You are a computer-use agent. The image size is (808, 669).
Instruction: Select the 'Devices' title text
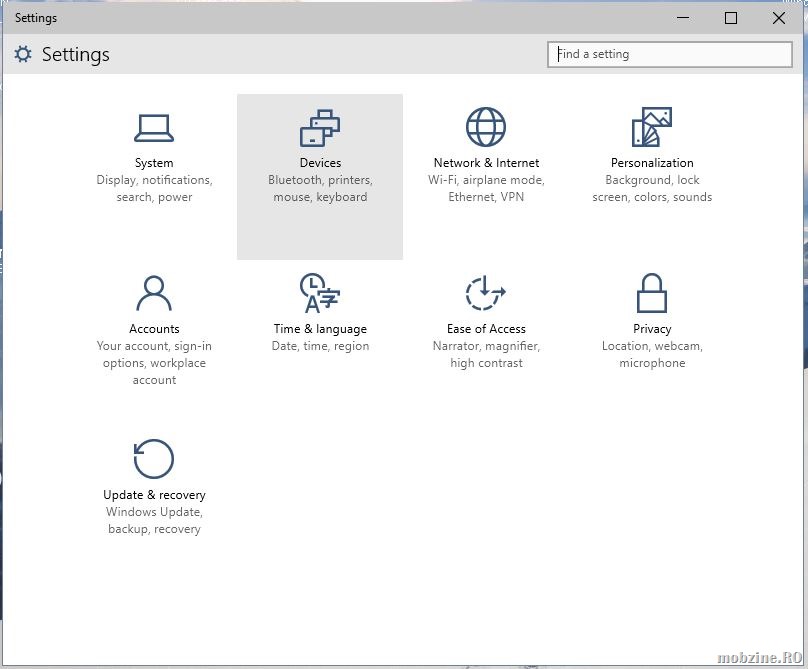point(321,163)
